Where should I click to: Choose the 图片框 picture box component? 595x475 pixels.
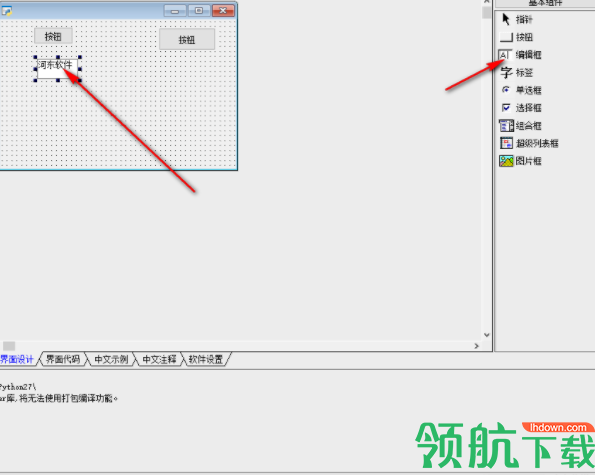(x=520, y=161)
